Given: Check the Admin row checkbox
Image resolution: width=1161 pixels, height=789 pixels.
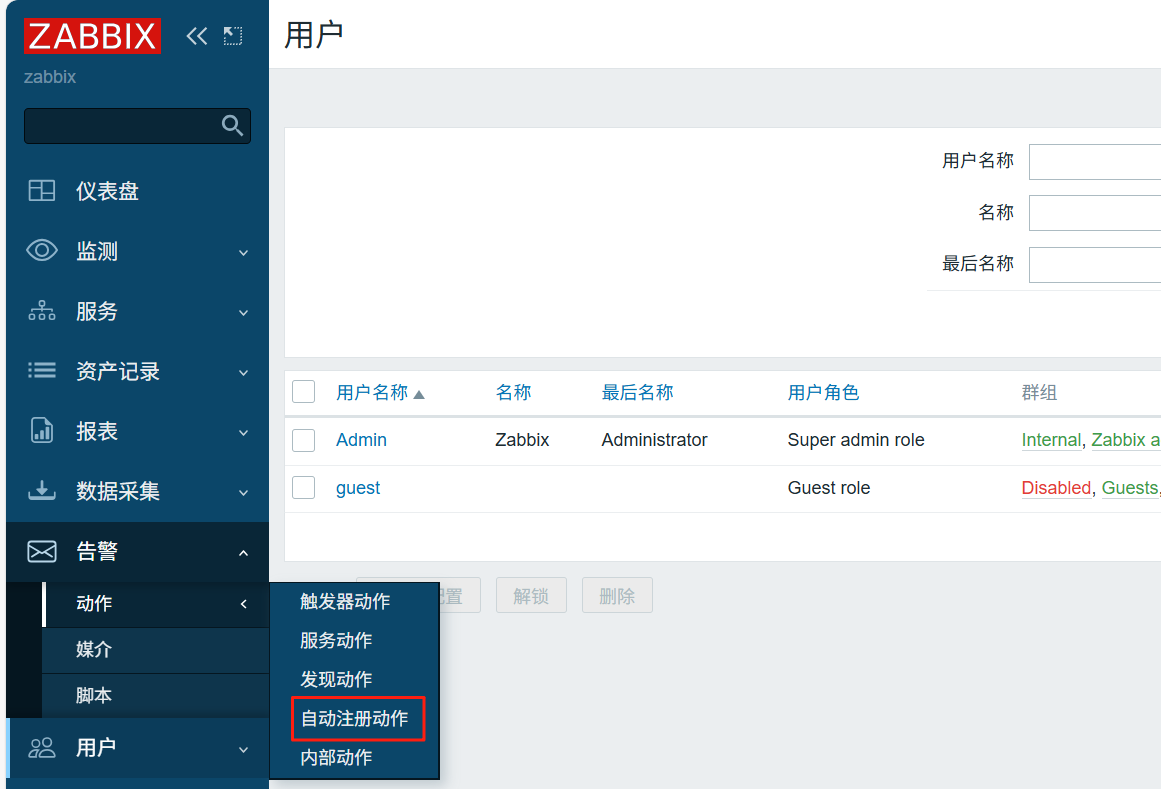Looking at the screenshot, I should [304, 440].
